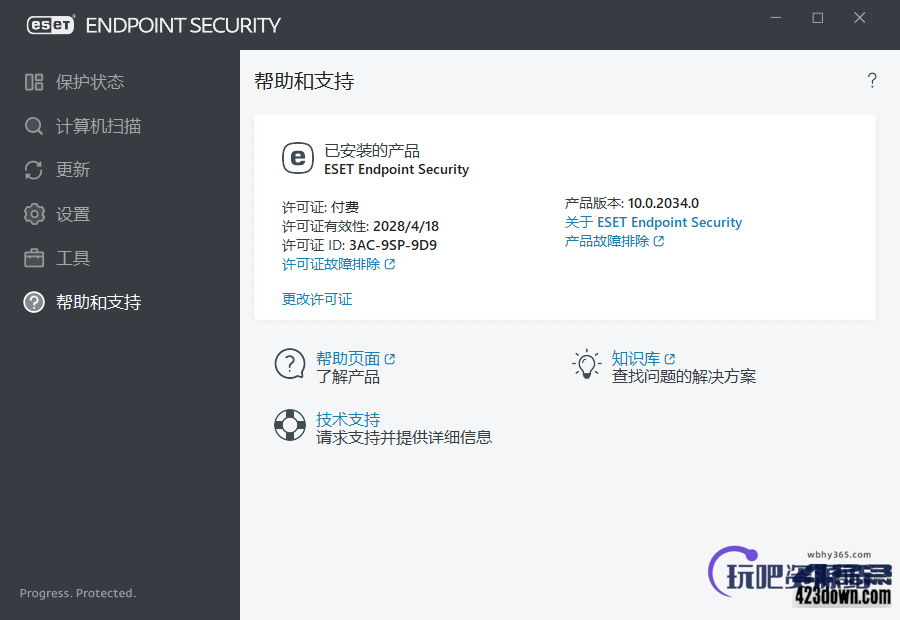Click the ESET logo in title bar
The height and width of the screenshot is (620, 900).
pyautogui.click(x=51, y=25)
